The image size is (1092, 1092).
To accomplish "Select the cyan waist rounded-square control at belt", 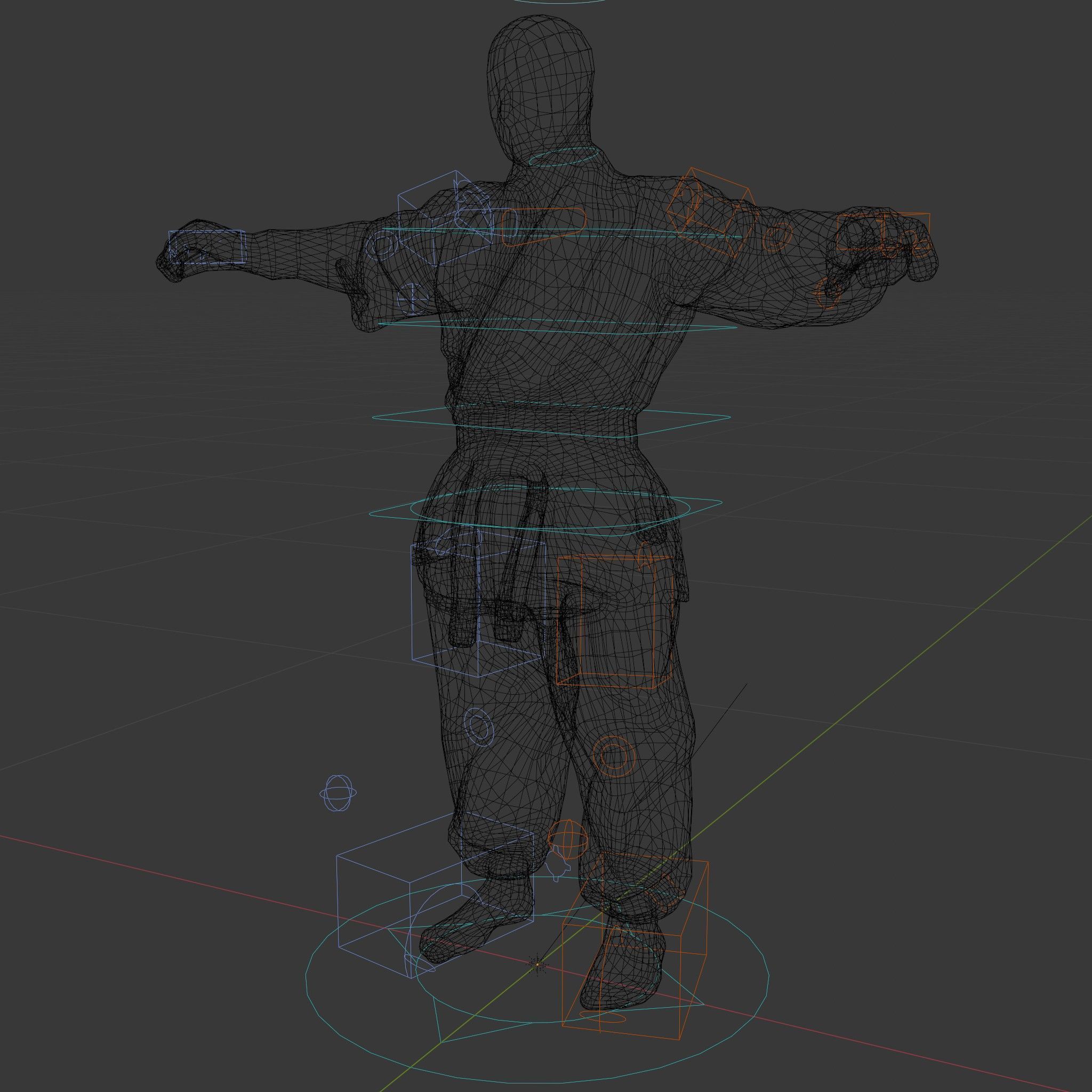I will (x=551, y=420).
